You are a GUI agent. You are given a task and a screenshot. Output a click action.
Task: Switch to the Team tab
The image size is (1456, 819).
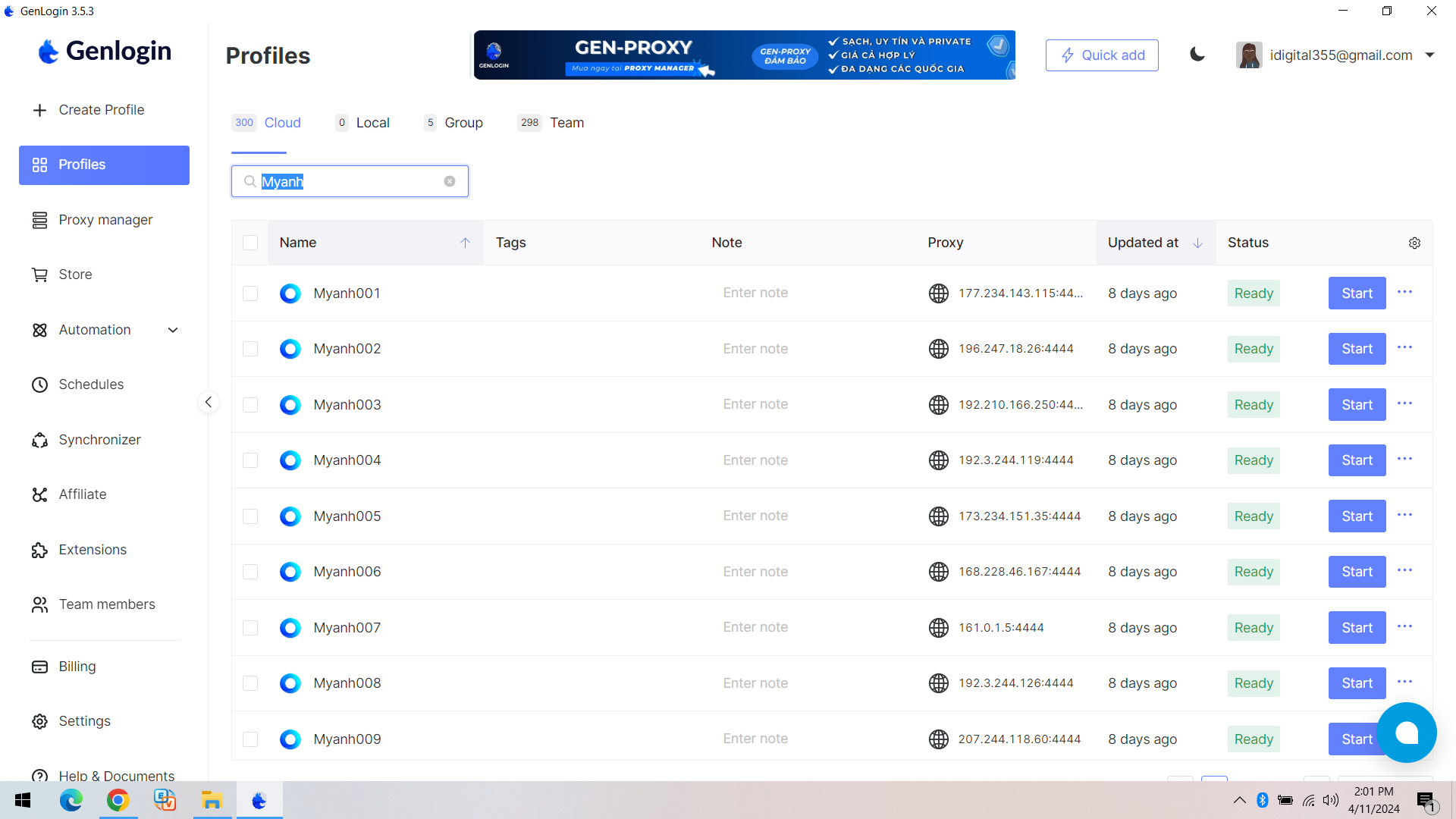pyautogui.click(x=566, y=123)
